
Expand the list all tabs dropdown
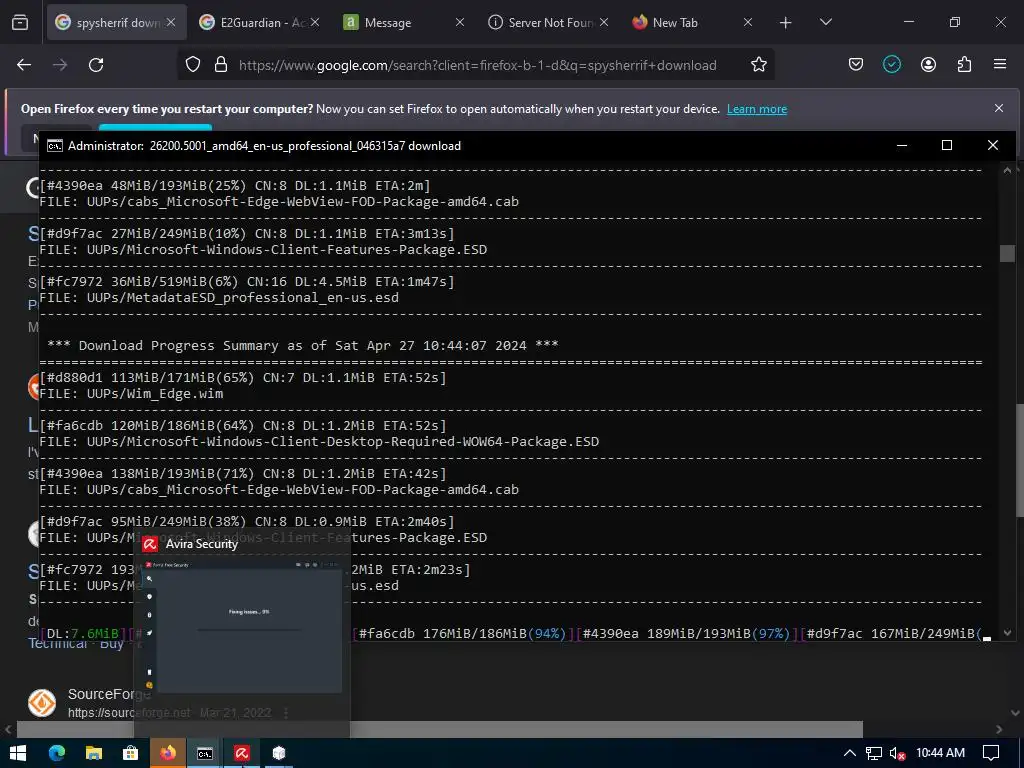[825, 22]
